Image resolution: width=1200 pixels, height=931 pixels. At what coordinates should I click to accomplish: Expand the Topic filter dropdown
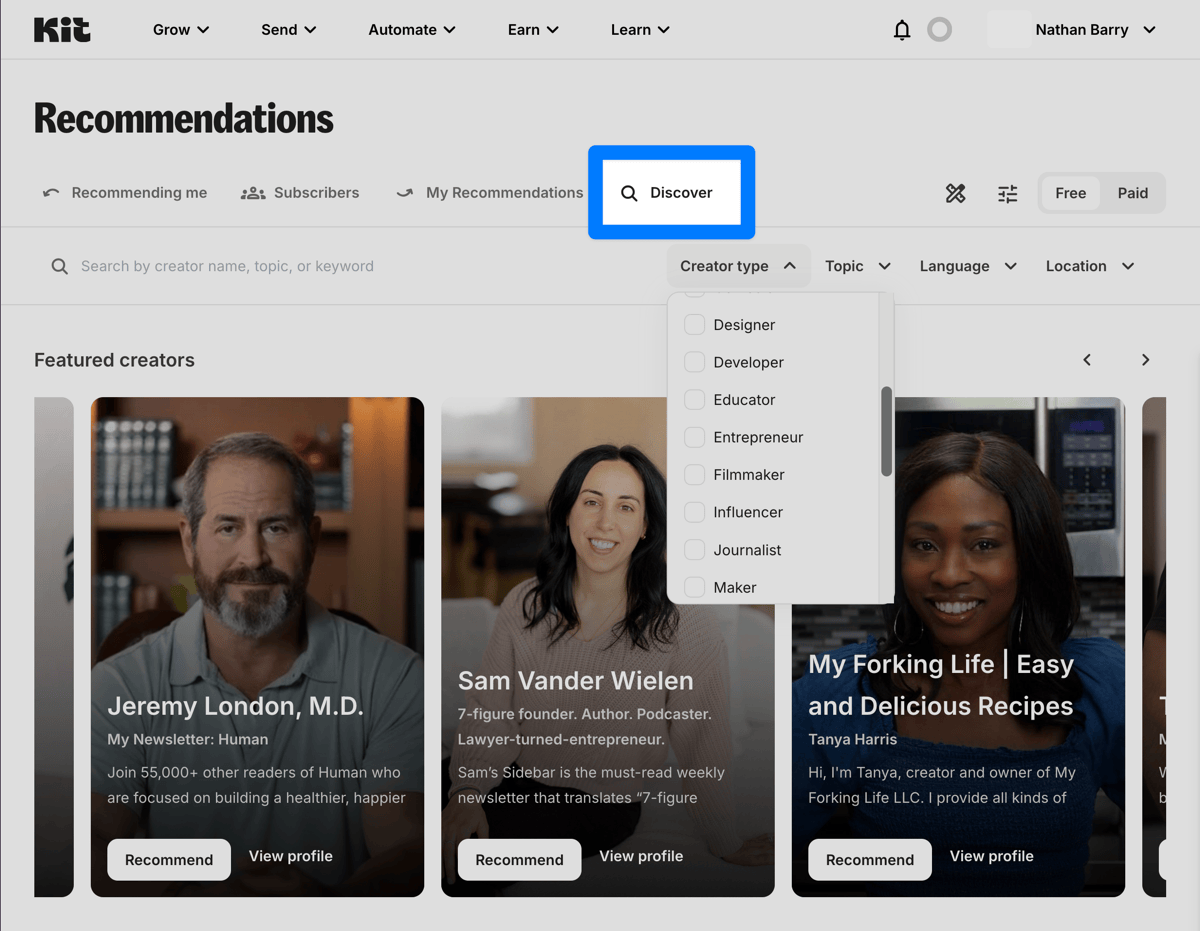[857, 266]
